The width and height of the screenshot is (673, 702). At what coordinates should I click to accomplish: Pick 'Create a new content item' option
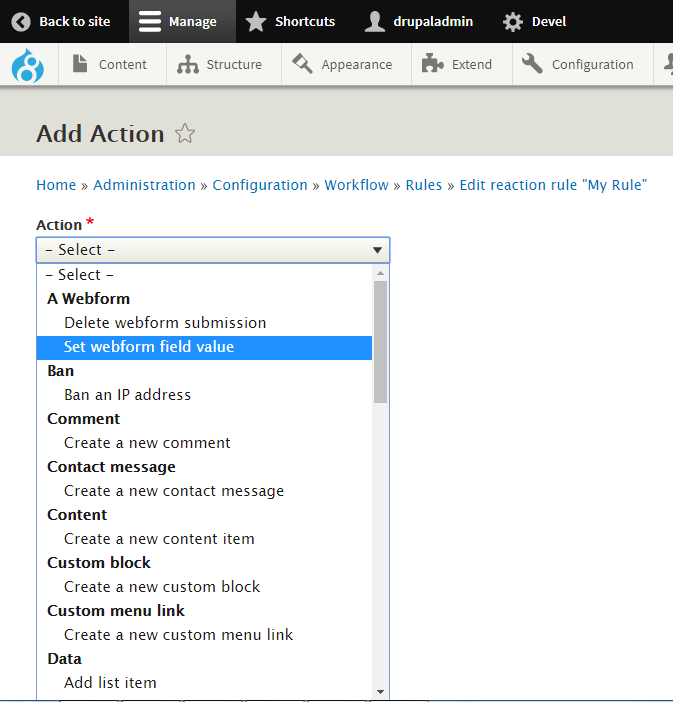pos(159,539)
